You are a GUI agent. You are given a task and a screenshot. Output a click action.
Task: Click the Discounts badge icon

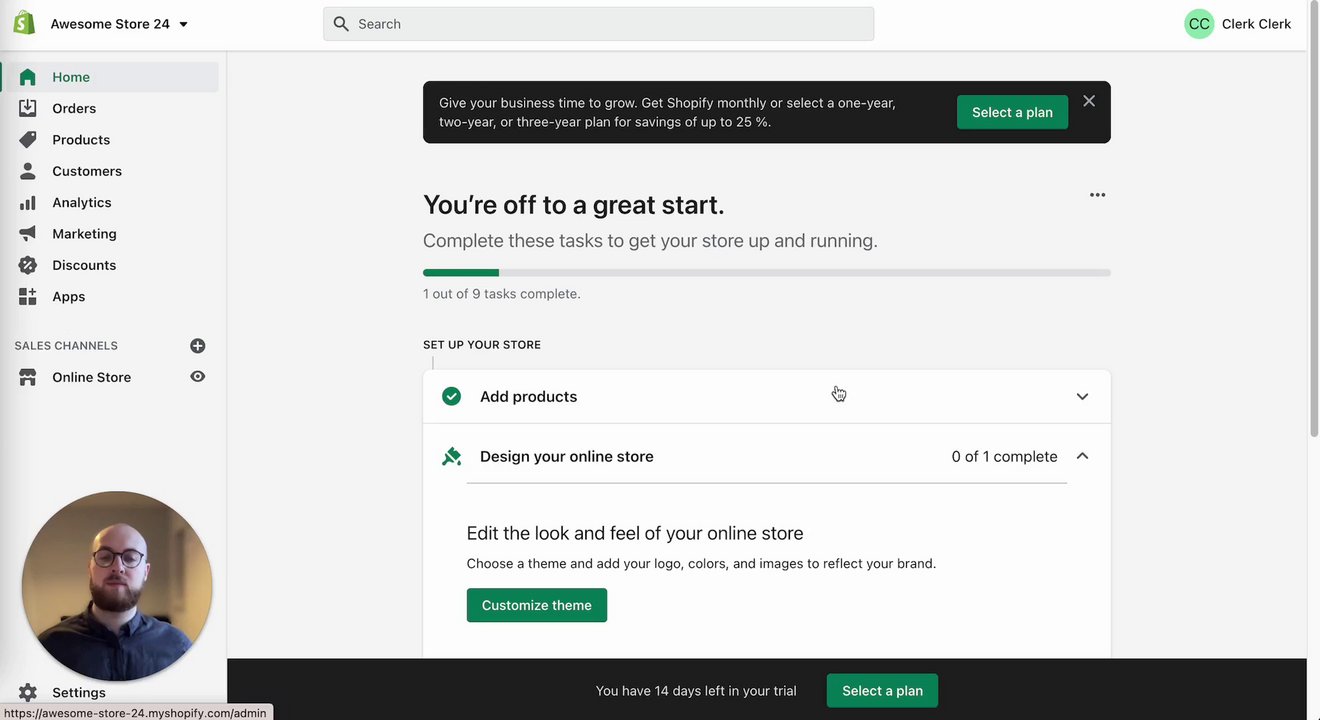click(x=28, y=265)
